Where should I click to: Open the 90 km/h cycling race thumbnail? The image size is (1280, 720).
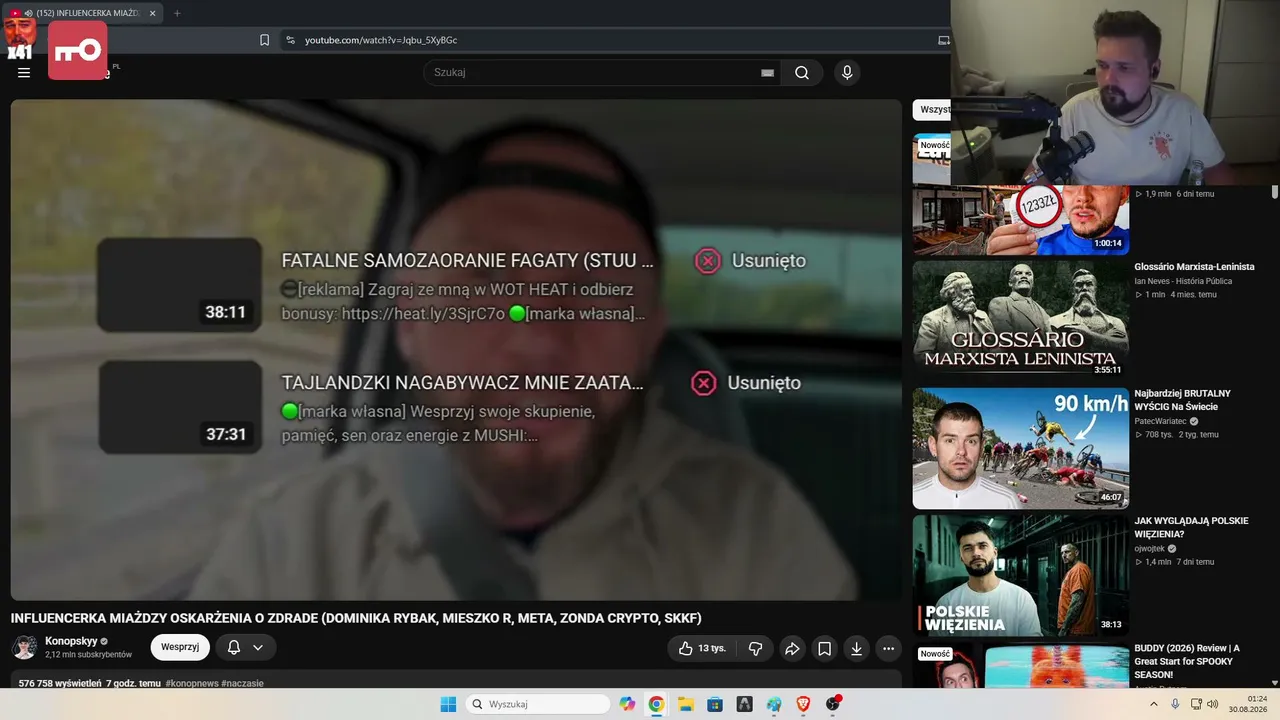click(x=1021, y=448)
